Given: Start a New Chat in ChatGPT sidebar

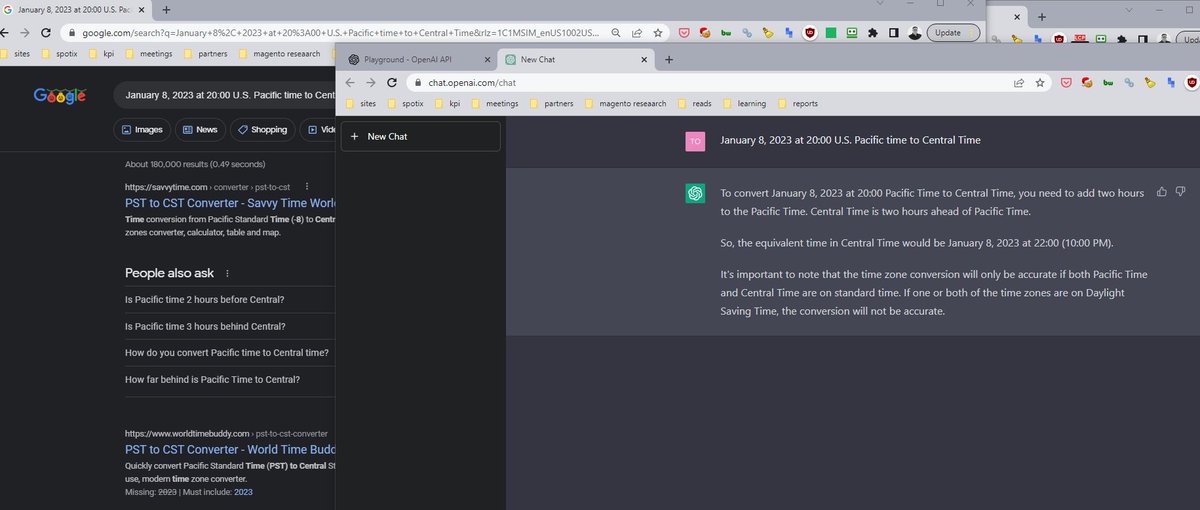Looking at the screenshot, I should pos(420,136).
